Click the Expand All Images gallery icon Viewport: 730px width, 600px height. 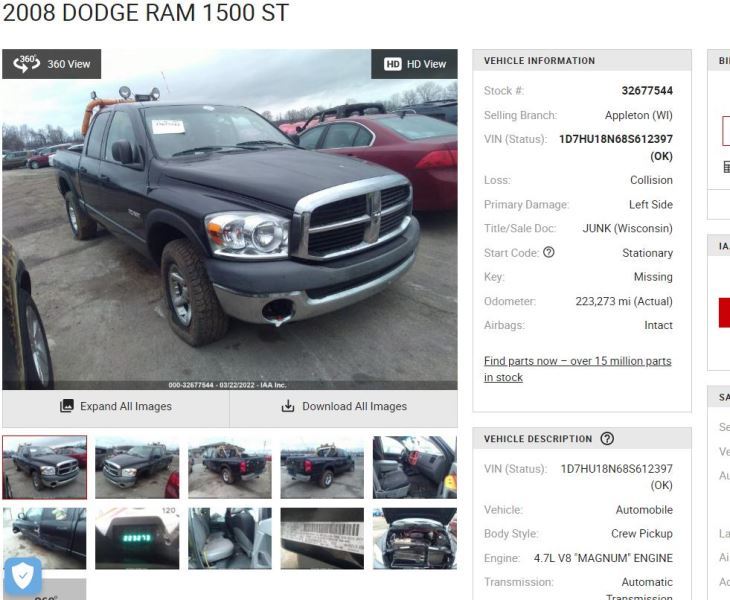coord(67,406)
